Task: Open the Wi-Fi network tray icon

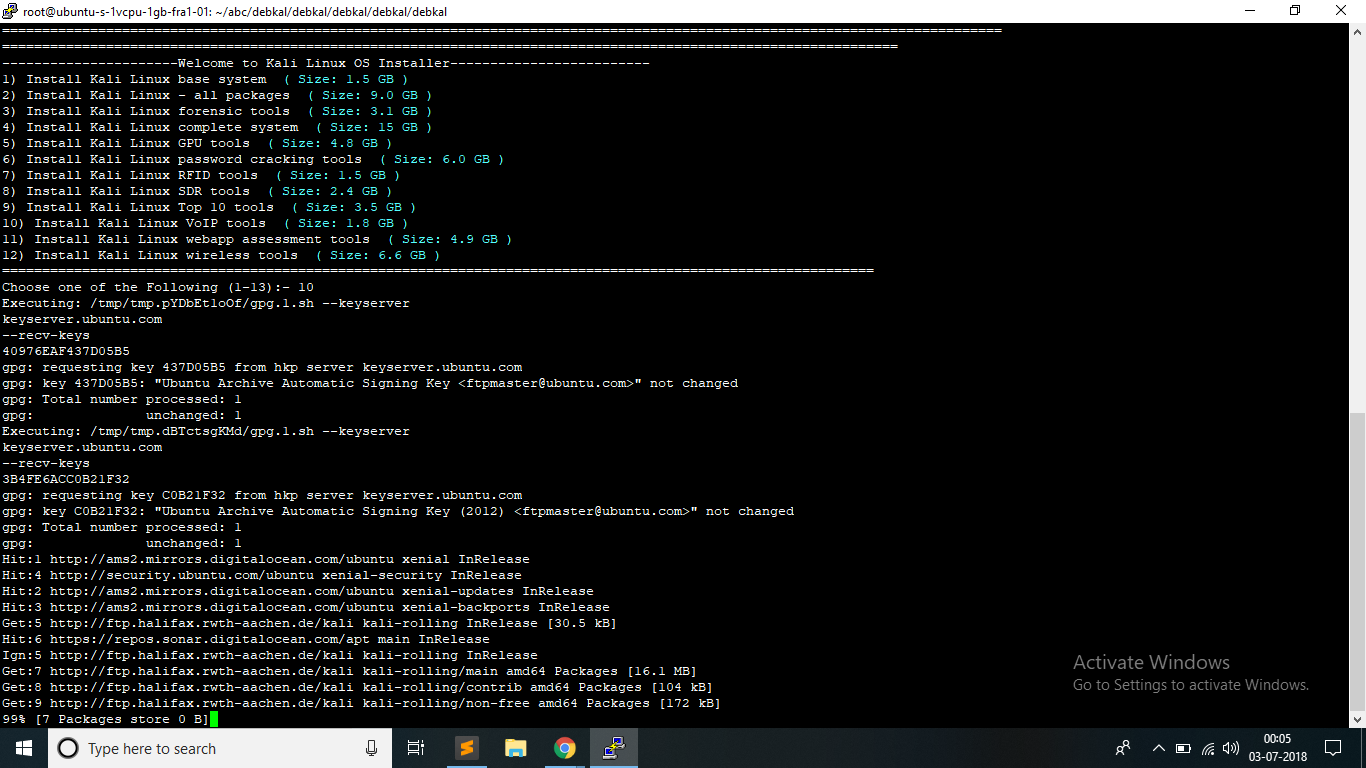Action: point(1208,748)
